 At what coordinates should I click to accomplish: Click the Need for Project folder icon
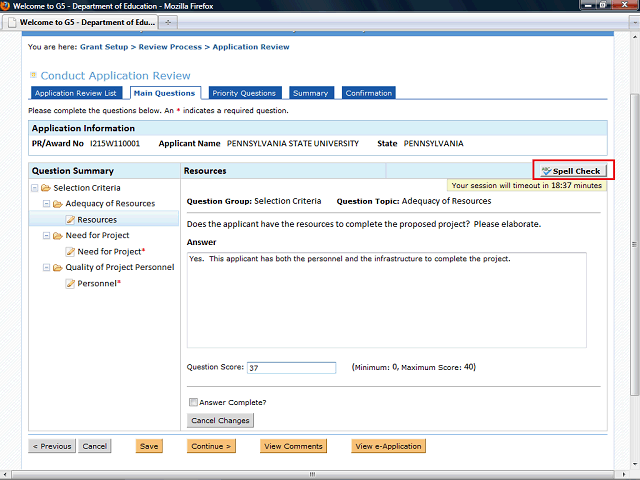tap(58, 236)
